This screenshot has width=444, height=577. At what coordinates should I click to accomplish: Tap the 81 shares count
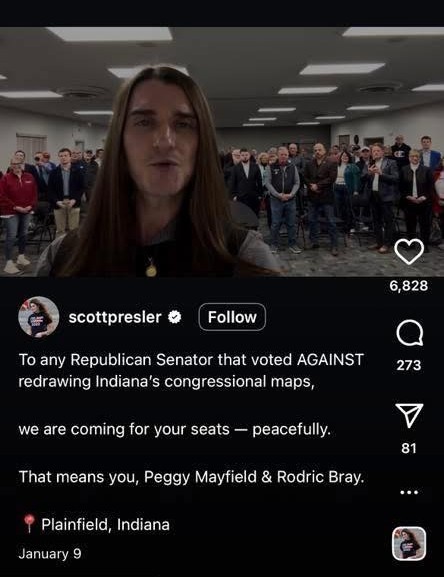click(409, 448)
